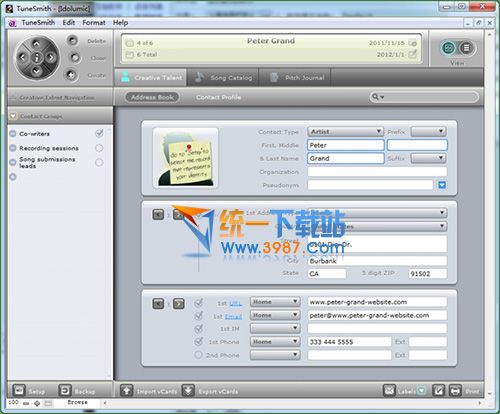The width and height of the screenshot is (500, 414).
Task: Click previous arrow in address section
Action: coord(158,214)
